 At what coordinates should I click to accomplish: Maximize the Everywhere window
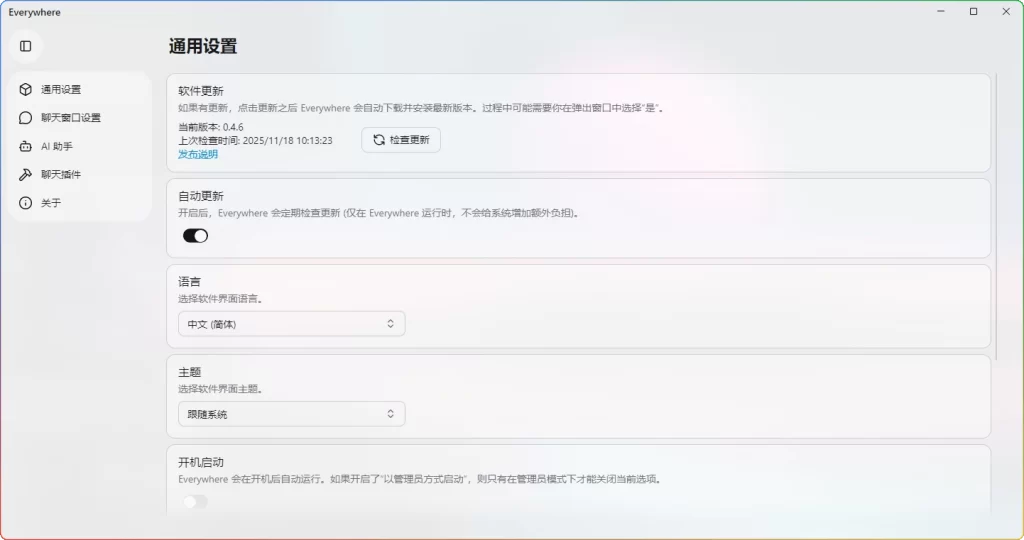[974, 12]
